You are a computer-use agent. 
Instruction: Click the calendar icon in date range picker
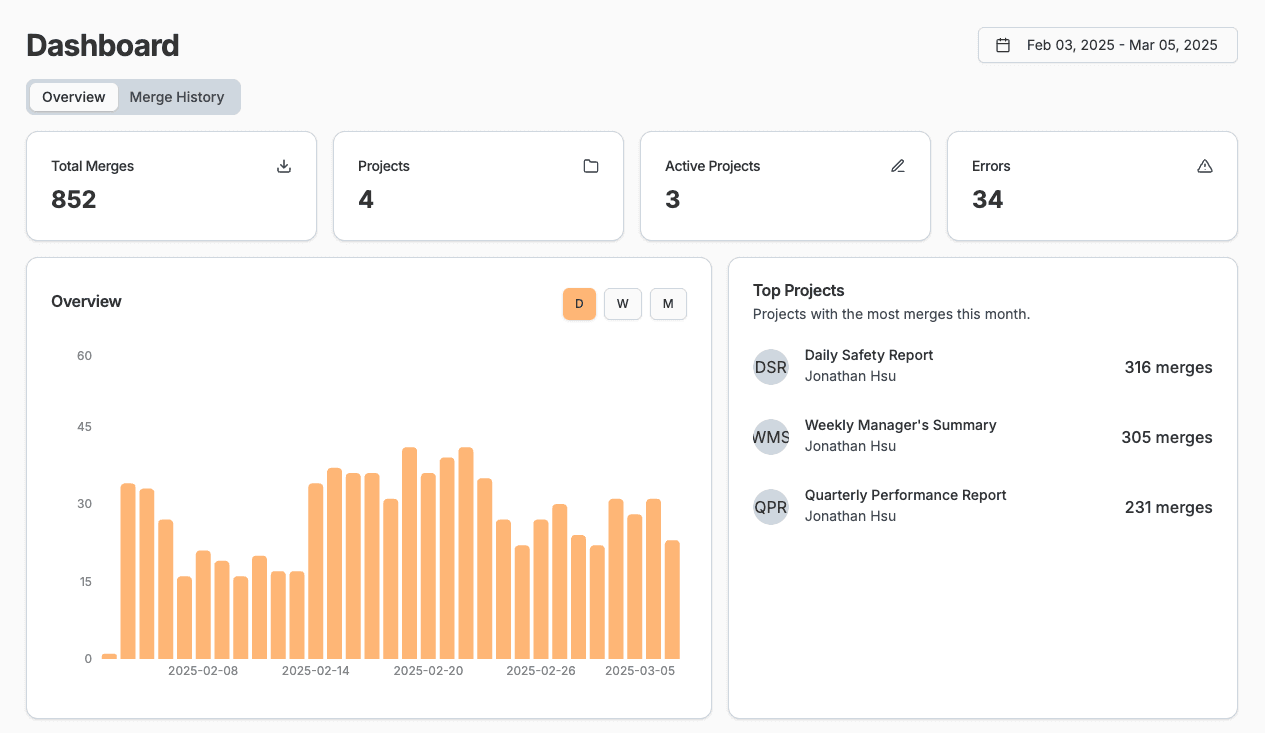1003,45
